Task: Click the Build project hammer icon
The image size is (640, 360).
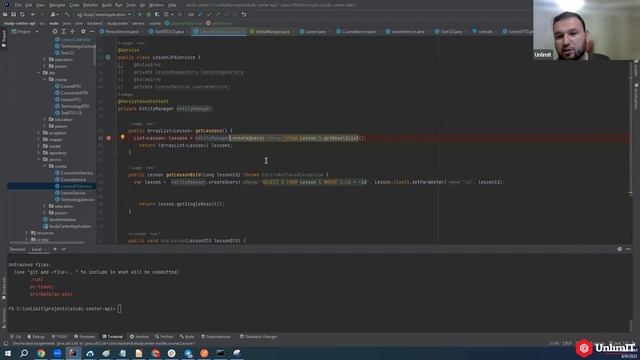Action: pos(67,14)
